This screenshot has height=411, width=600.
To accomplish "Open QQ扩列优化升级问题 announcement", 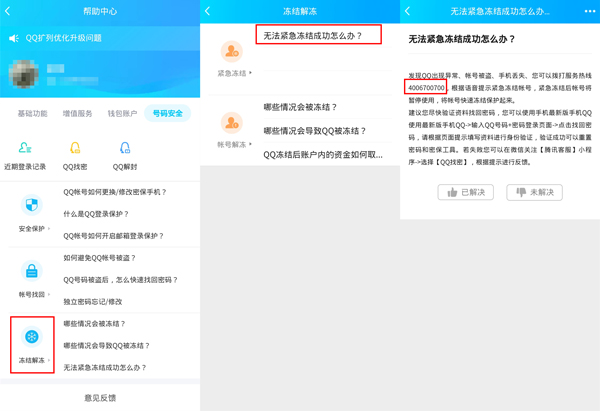I will [x=64, y=38].
